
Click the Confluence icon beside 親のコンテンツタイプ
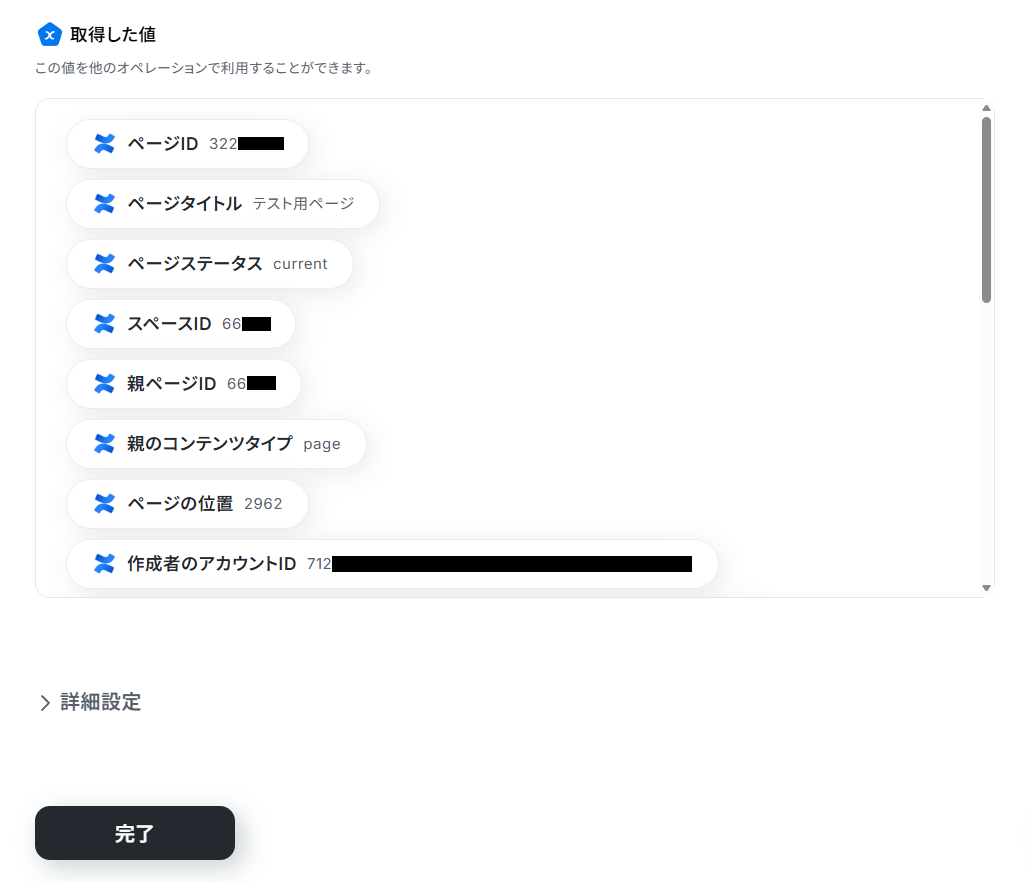[104, 443]
